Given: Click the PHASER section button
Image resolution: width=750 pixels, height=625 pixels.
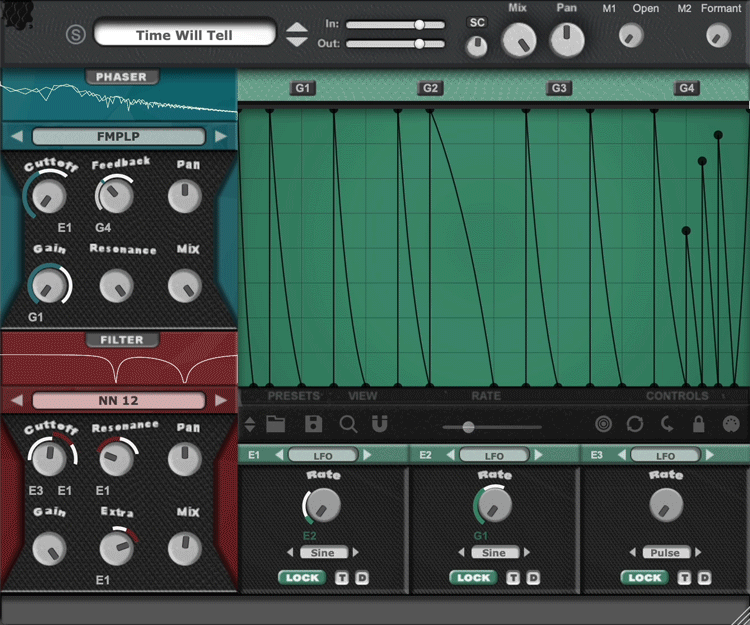Looking at the screenshot, I should pyautogui.click(x=121, y=77).
